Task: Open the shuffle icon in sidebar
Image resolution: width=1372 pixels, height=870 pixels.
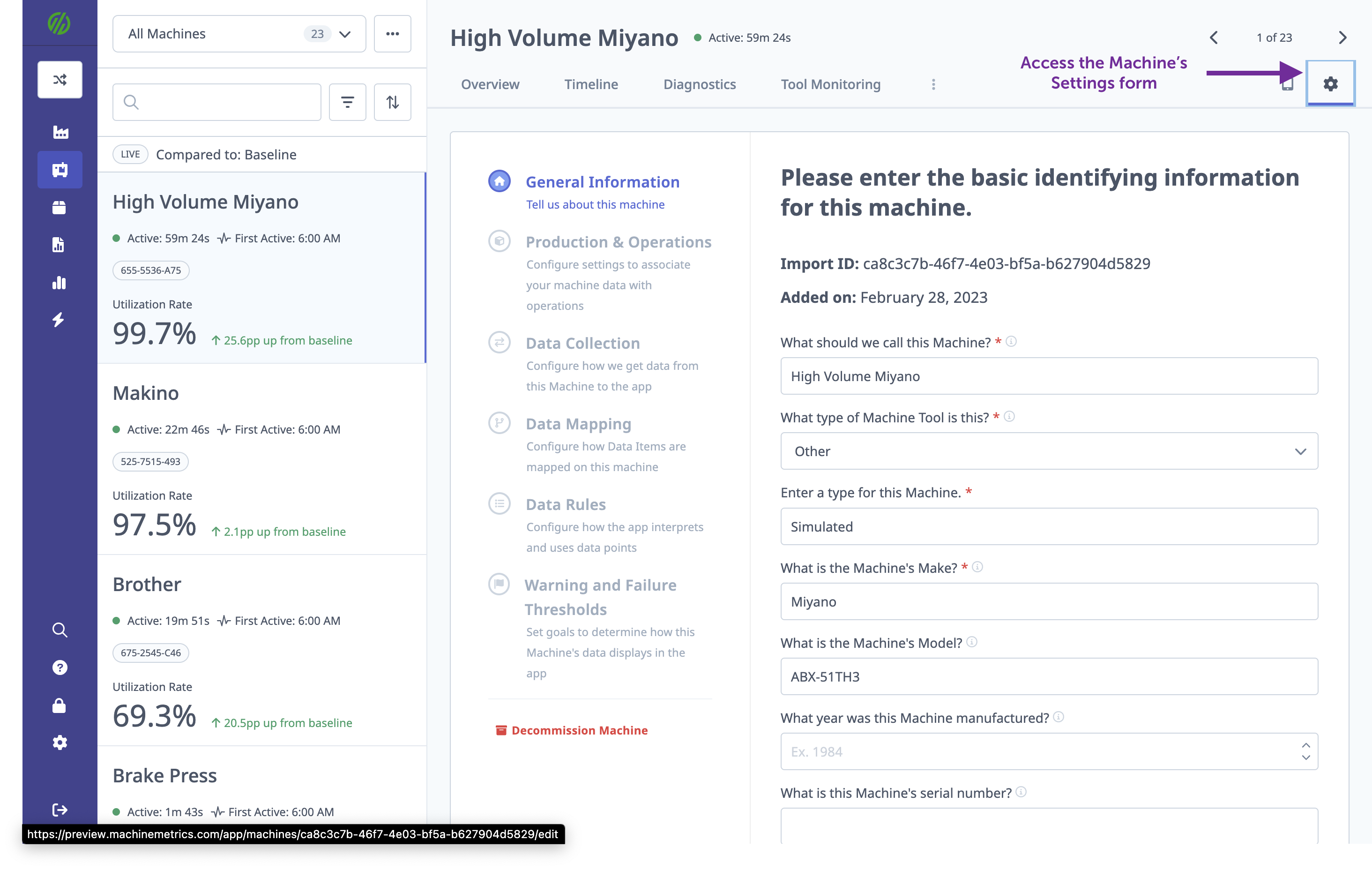Action: click(60, 79)
